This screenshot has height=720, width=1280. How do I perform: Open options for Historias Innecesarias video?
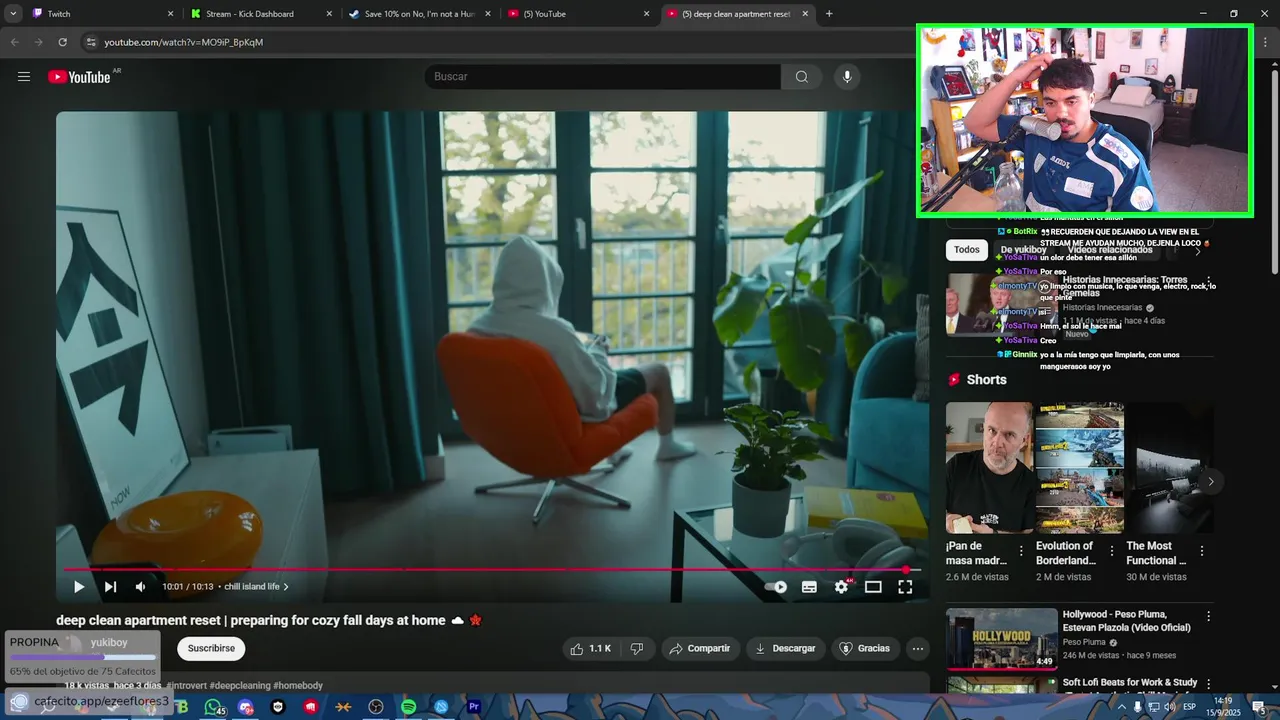(1208, 282)
